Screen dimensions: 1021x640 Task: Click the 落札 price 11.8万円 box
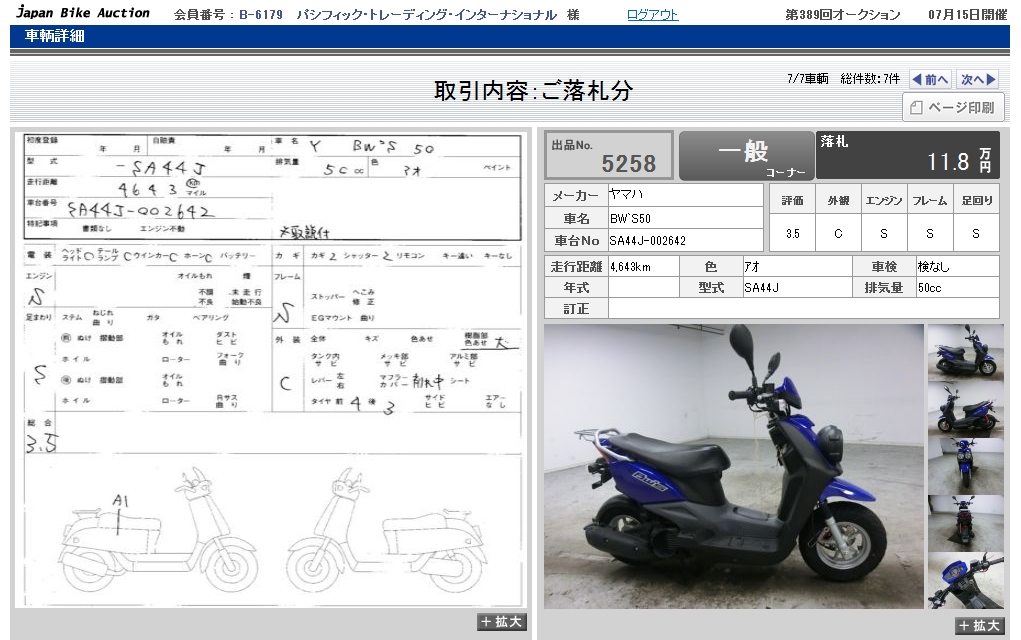pos(908,155)
